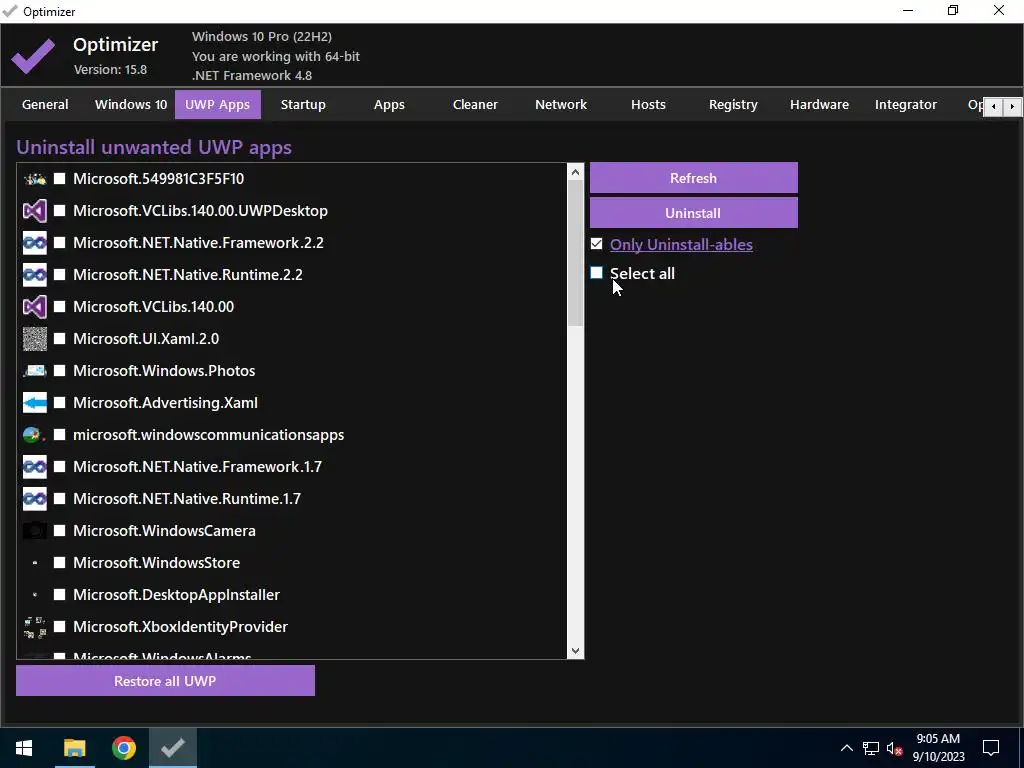The width and height of the screenshot is (1024, 768).
Task: Tick the Microsoft.Advertising.Xaml checkbox
Action: (59, 403)
